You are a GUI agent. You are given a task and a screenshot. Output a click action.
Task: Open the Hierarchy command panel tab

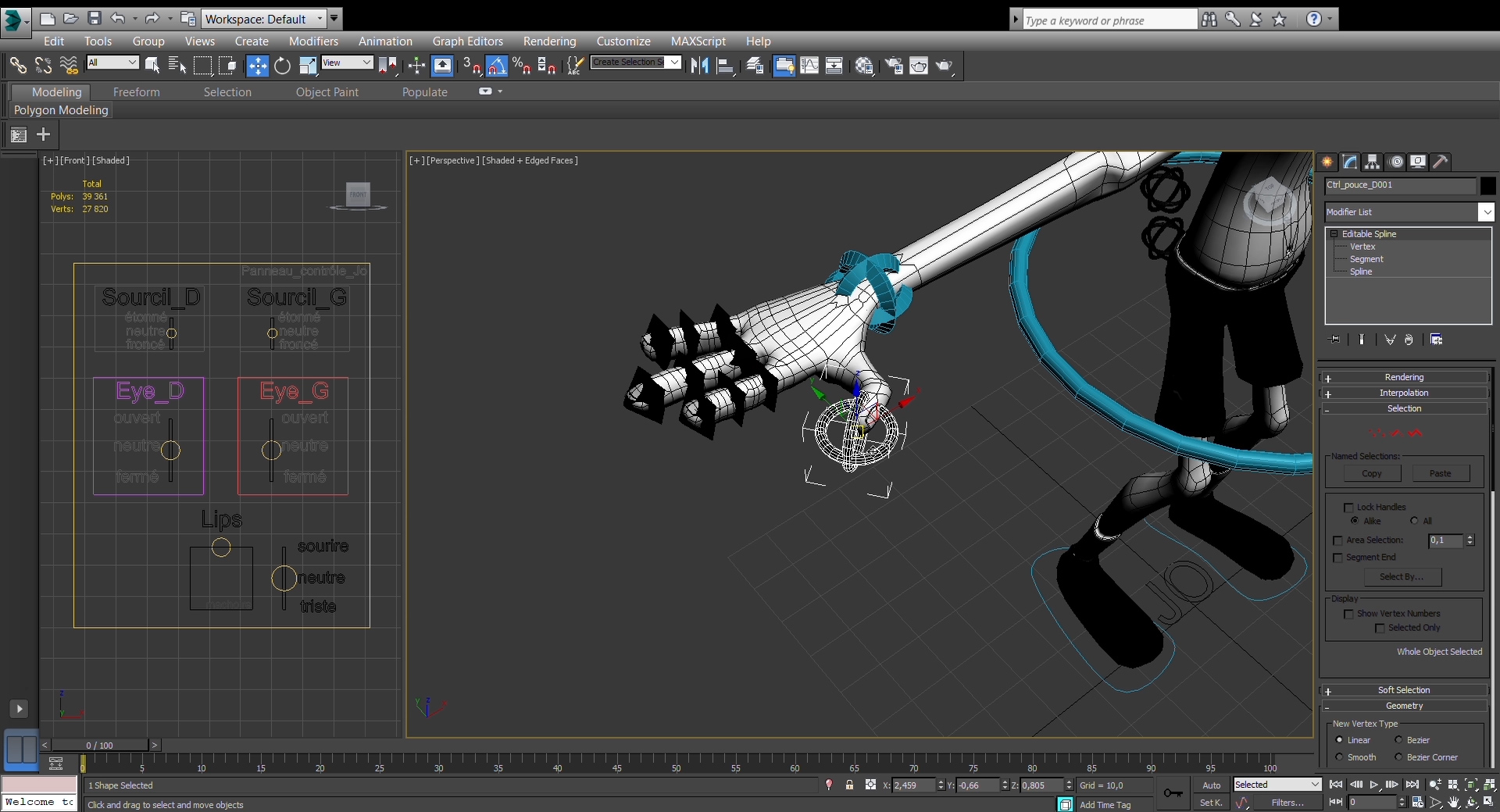coord(1373,162)
